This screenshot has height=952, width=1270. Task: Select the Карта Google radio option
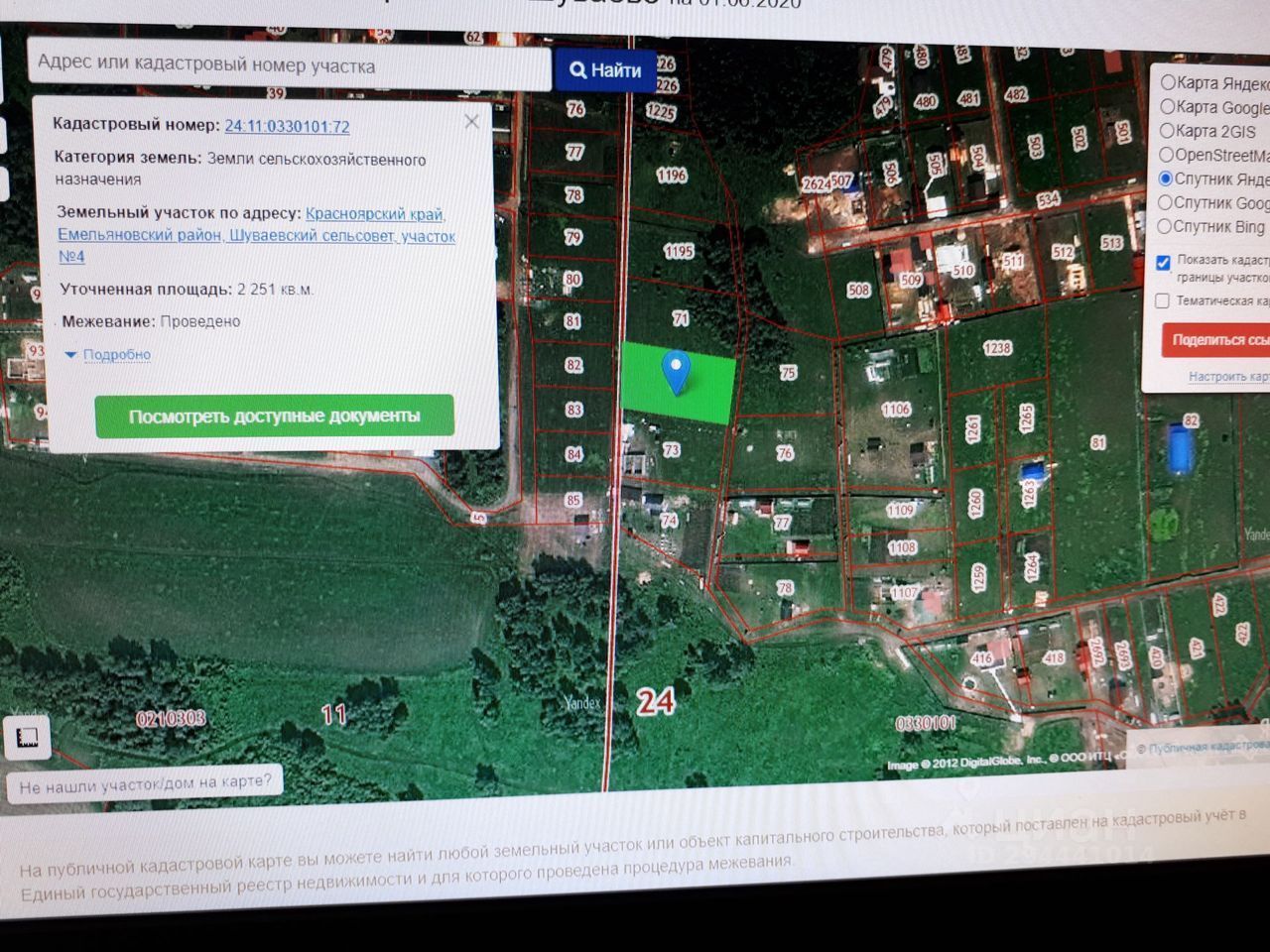click(1168, 107)
